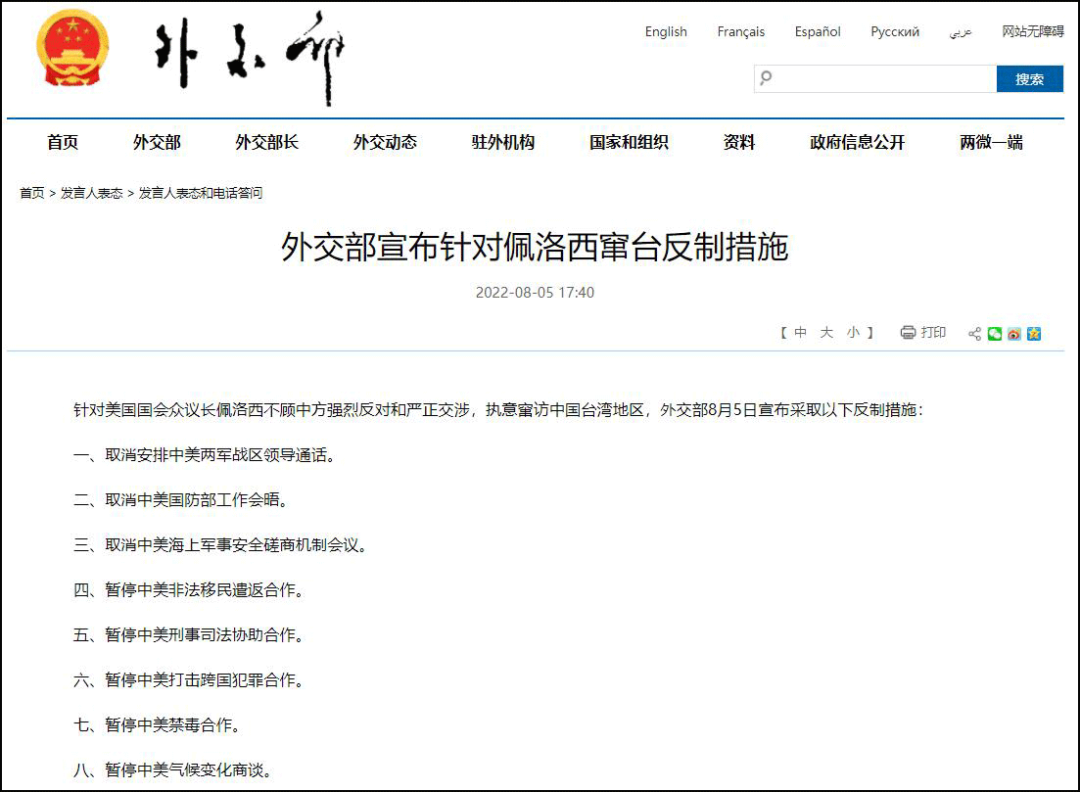Open 国家和组织 navigation menu item
Image resolution: width=1080 pixels, height=792 pixels.
point(629,142)
